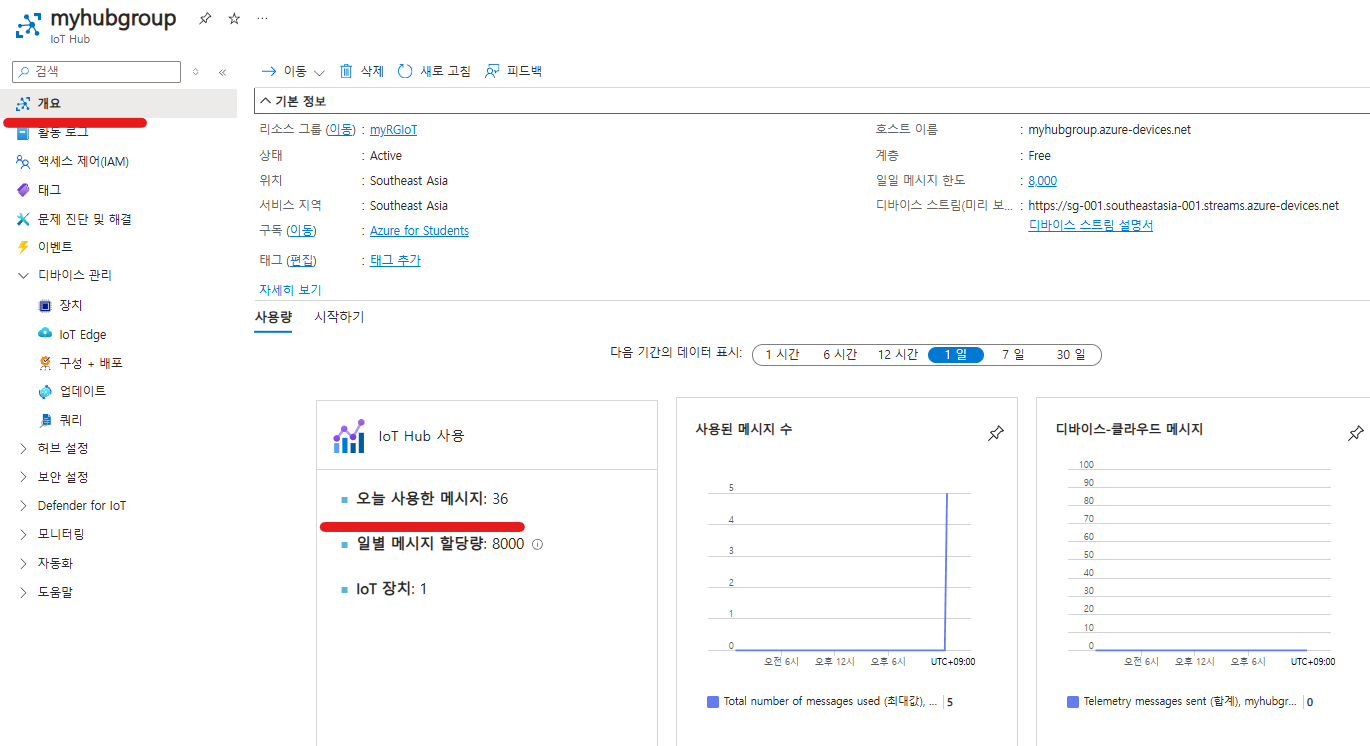Click the myhubgroup.azure-devices.net host name
The image size is (1370, 746).
[x=1110, y=130]
